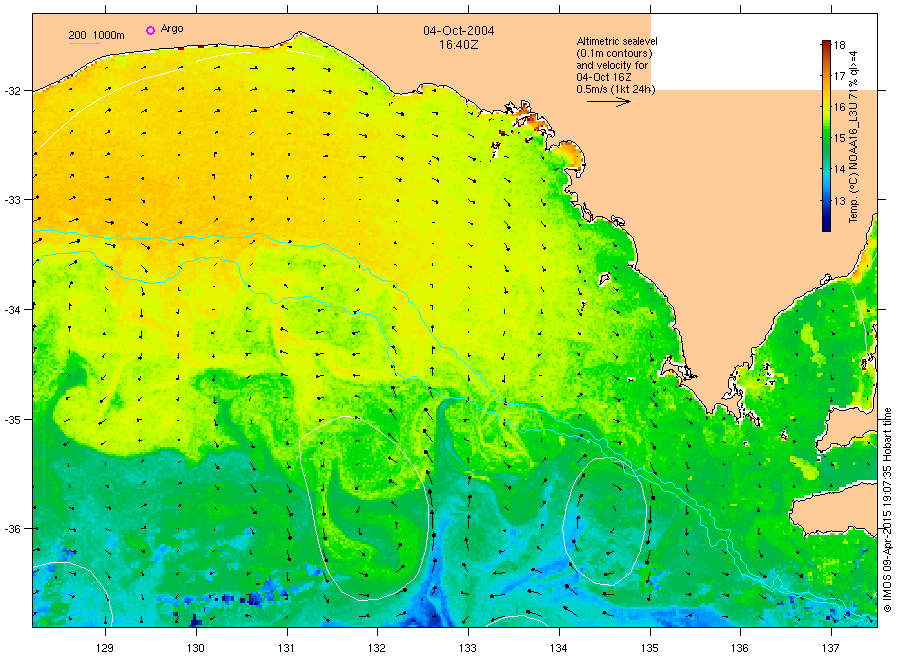Click the '132' longitude axis label
Screen dimensions: 900x660
point(377,649)
